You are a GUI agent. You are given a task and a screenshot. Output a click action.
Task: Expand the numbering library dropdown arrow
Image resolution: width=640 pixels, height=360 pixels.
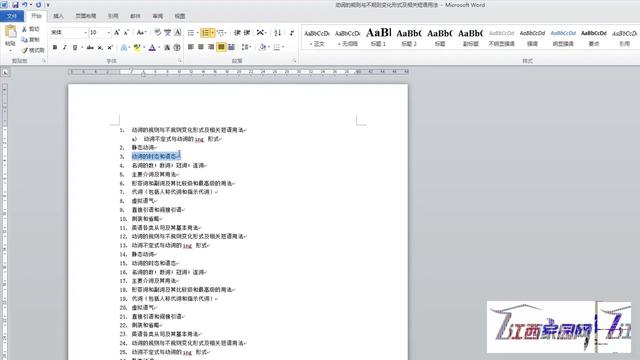[x=212, y=32]
